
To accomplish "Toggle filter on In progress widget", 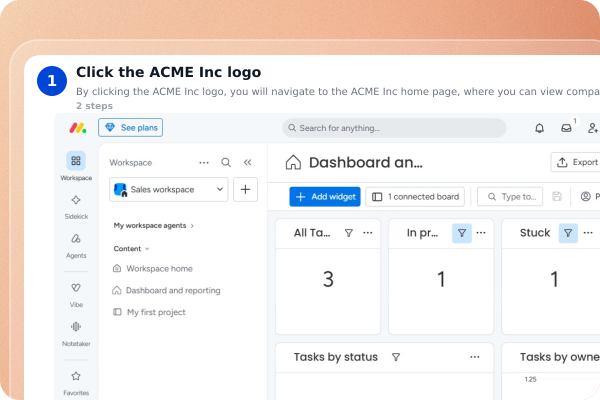I will 462,233.
